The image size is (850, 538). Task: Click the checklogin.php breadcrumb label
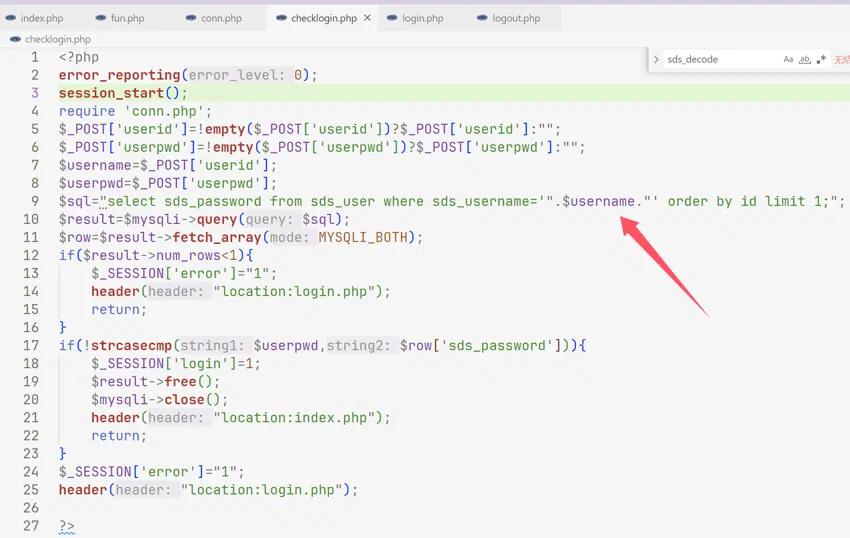tap(58, 39)
